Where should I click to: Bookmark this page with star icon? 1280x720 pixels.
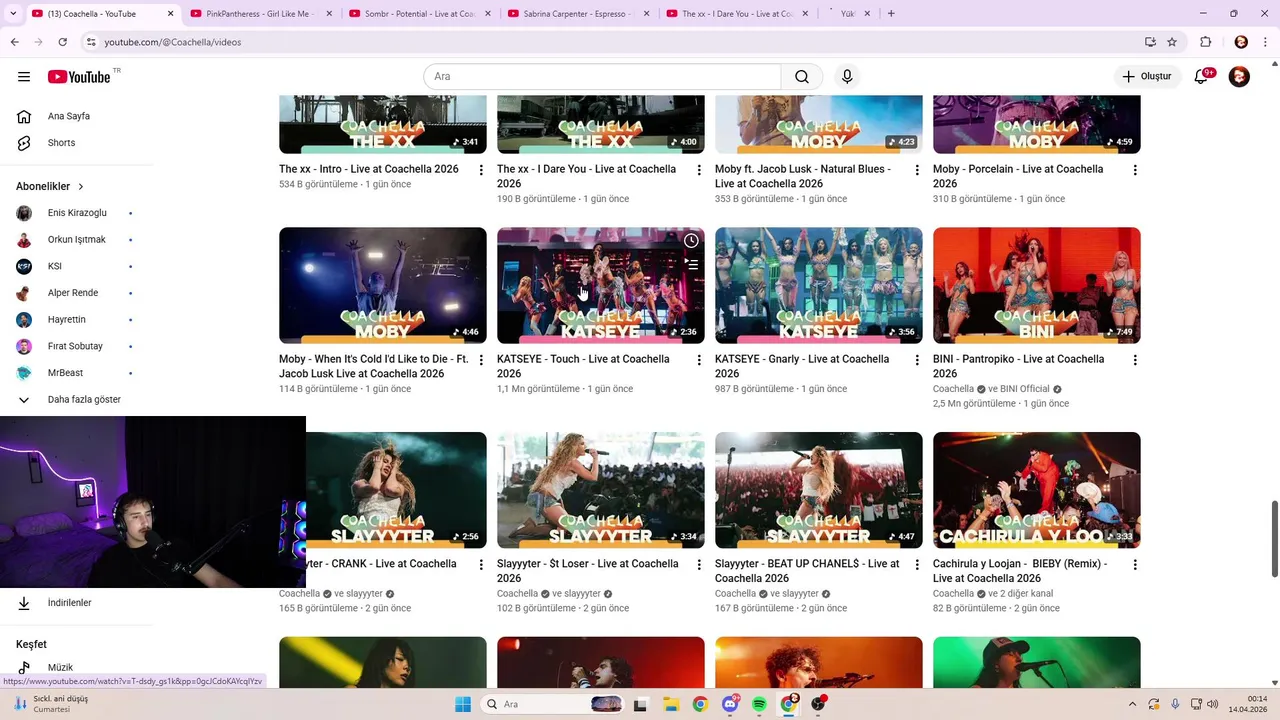tap(1172, 42)
